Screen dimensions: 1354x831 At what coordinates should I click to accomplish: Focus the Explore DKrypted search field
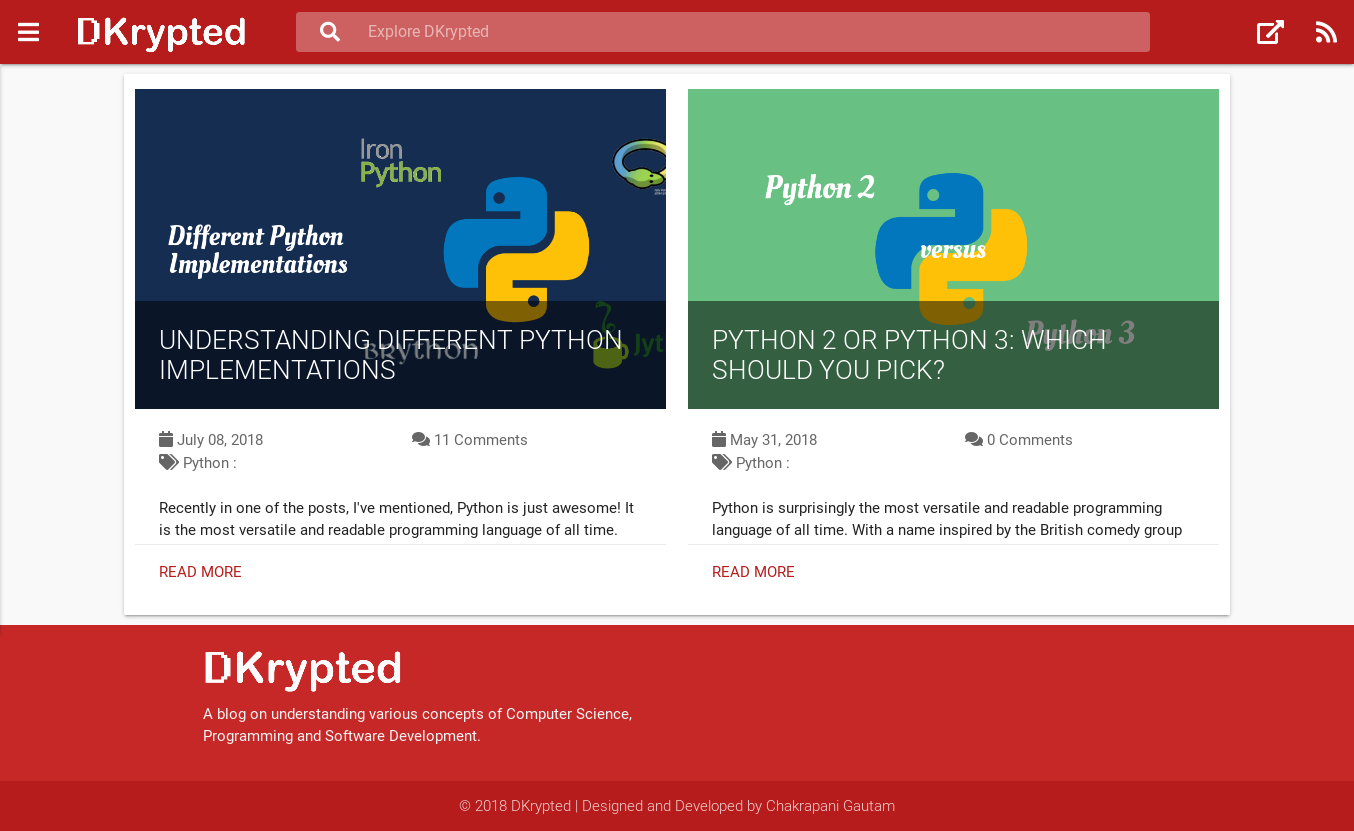[x=750, y=32]
